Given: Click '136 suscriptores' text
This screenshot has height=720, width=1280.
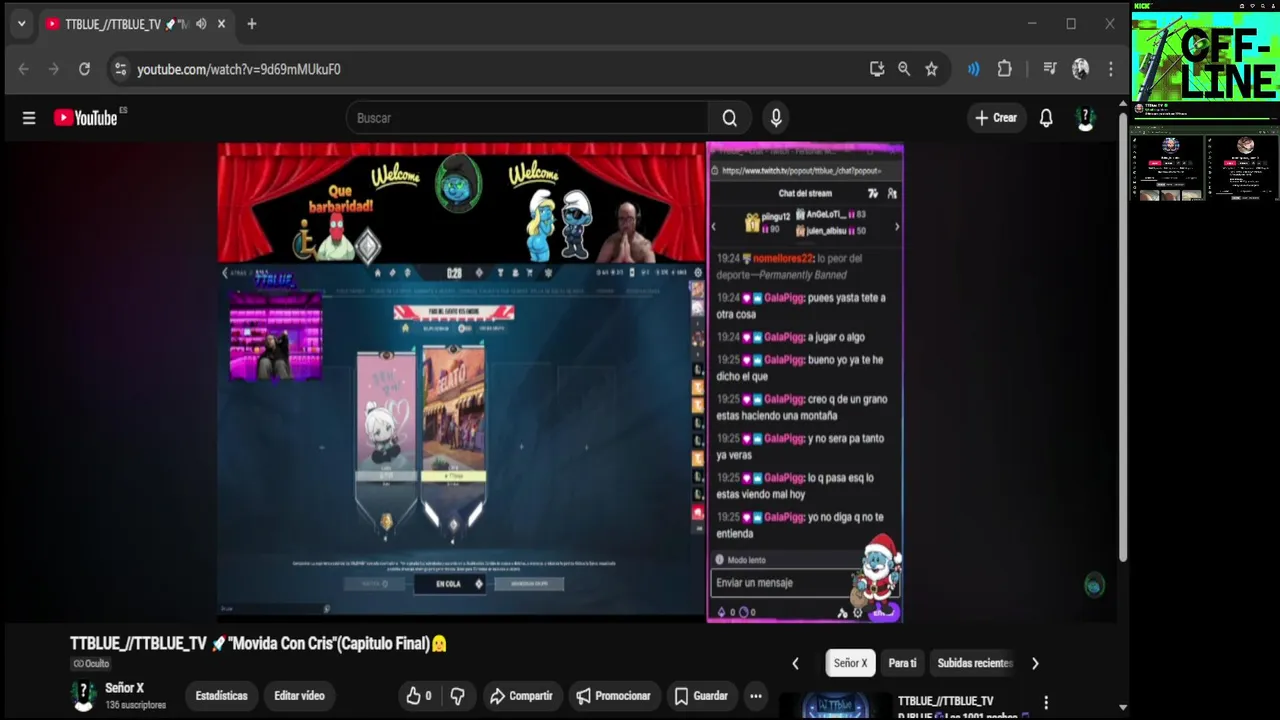Looking at the screenshot, I should [x=136, y=705].
